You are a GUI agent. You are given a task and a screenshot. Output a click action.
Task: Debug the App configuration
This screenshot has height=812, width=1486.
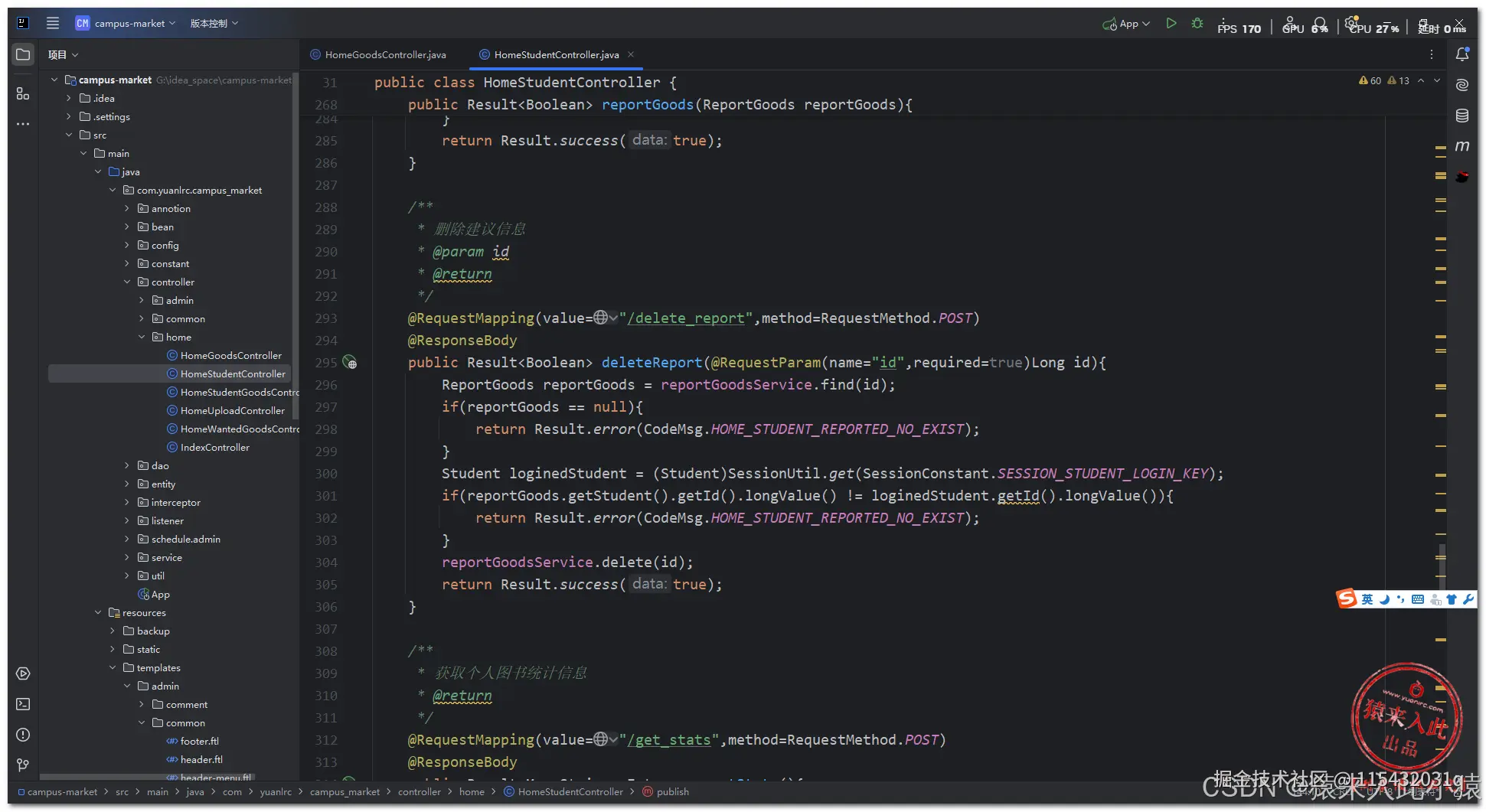1197,24
